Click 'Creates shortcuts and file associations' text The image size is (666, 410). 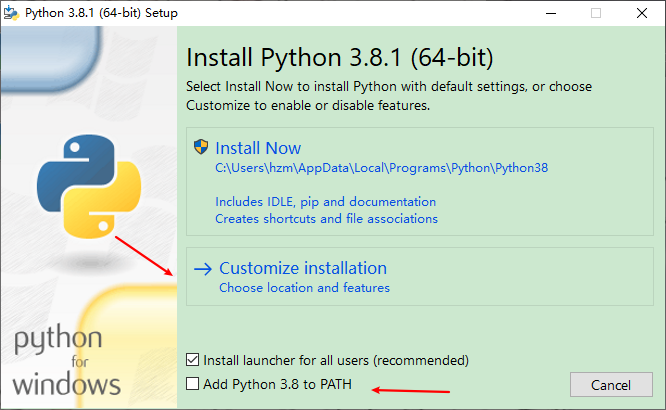(x=326, y=219)
